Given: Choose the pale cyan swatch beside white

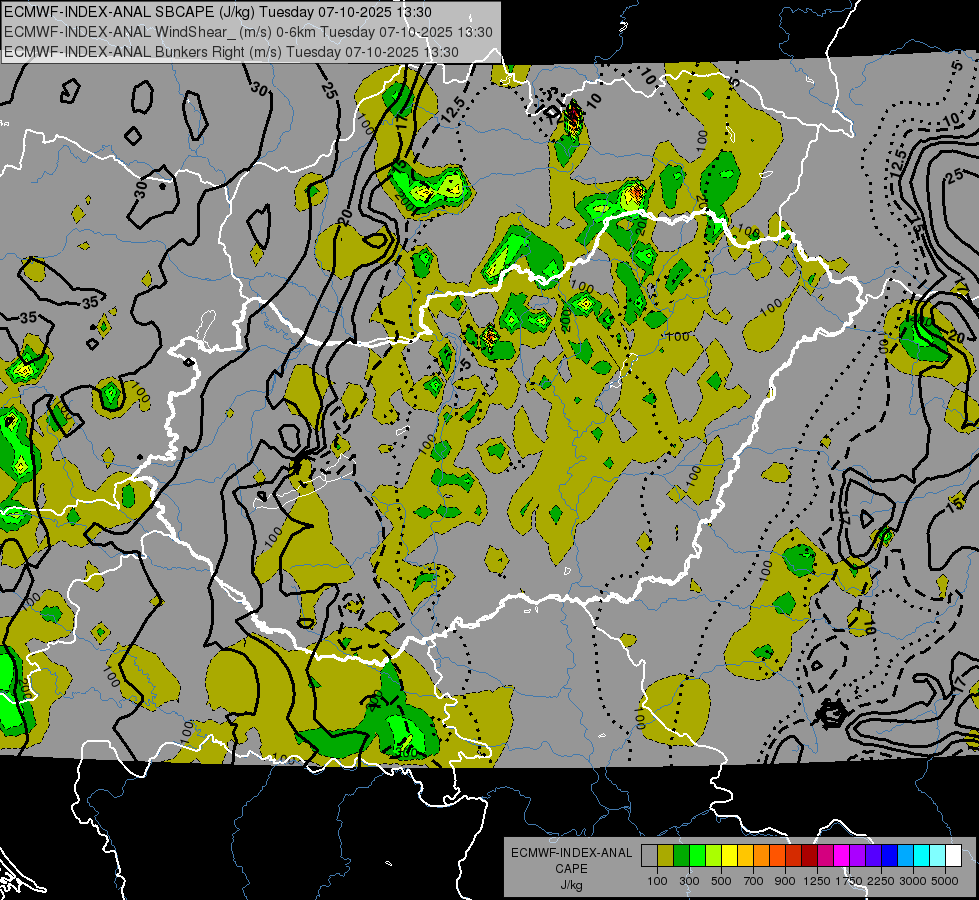Looking at the screenshot, I should click(937, 856).
